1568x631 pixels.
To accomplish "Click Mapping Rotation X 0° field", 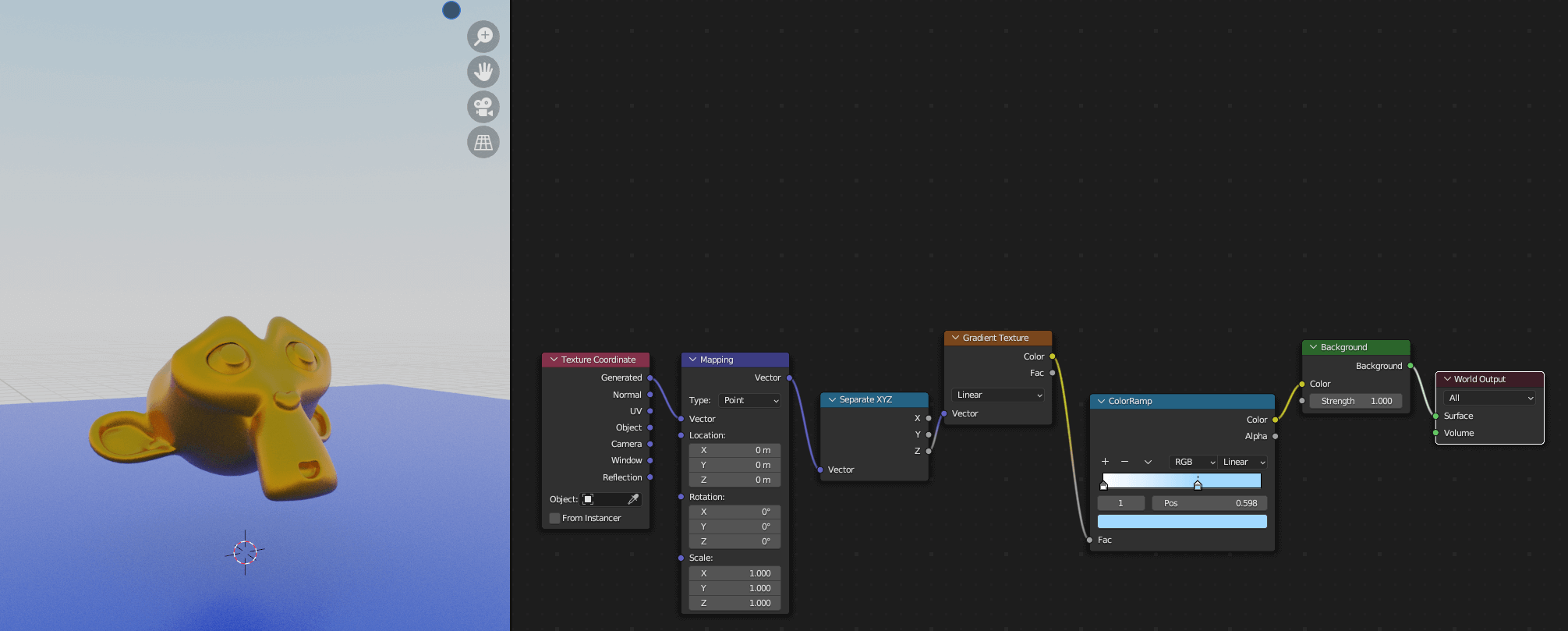I will pyautogui.click(x=734, y=512).
